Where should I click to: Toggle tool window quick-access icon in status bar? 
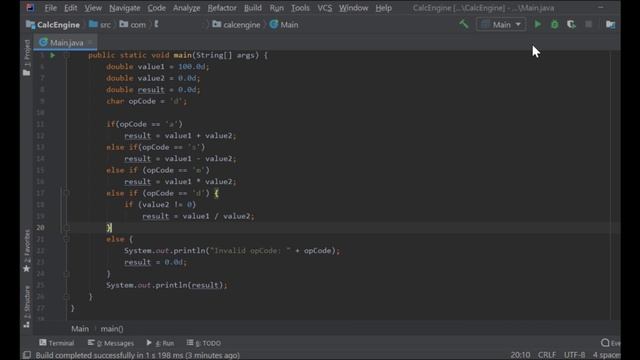pos(27,355)
